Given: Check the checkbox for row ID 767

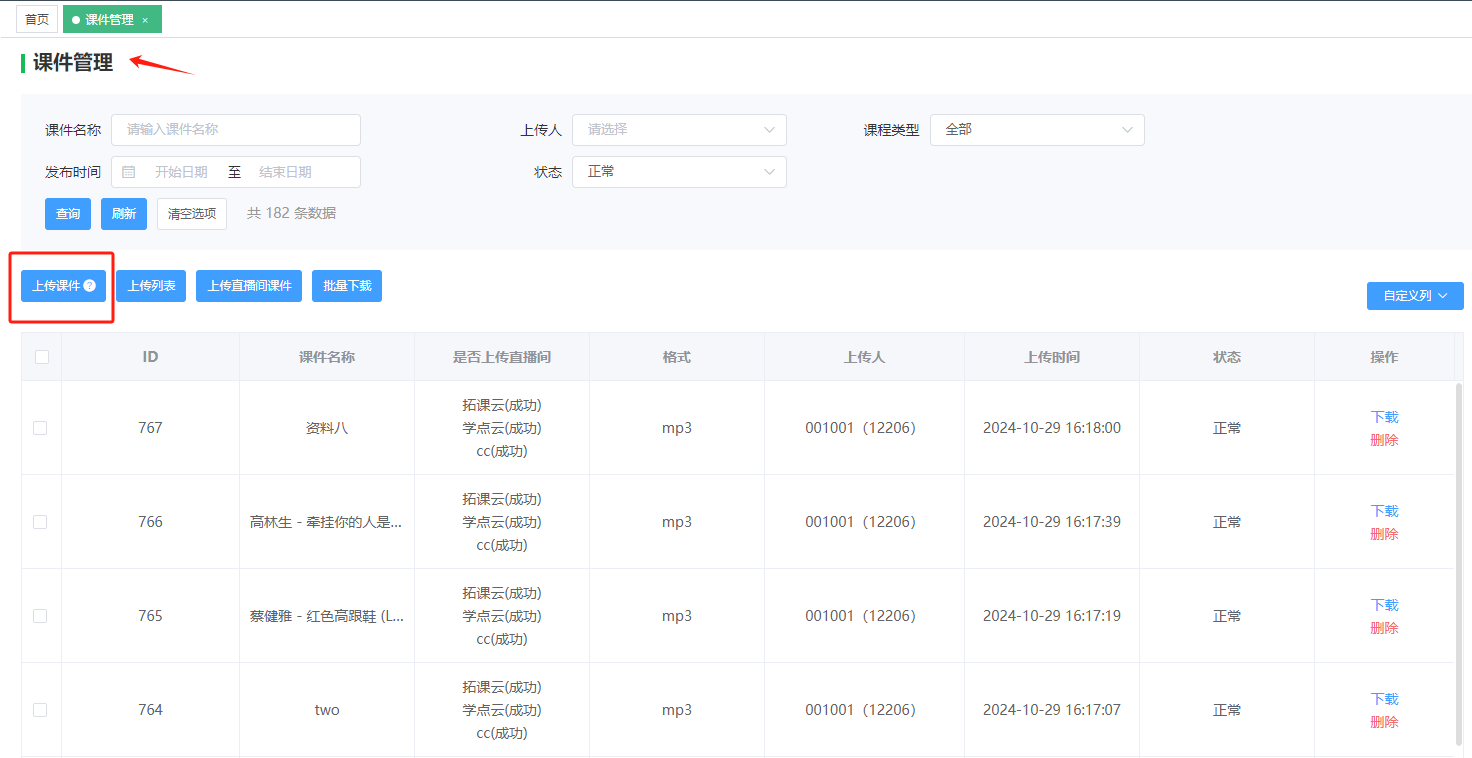Looking at the screenshot, I should [x=40, y=428].
